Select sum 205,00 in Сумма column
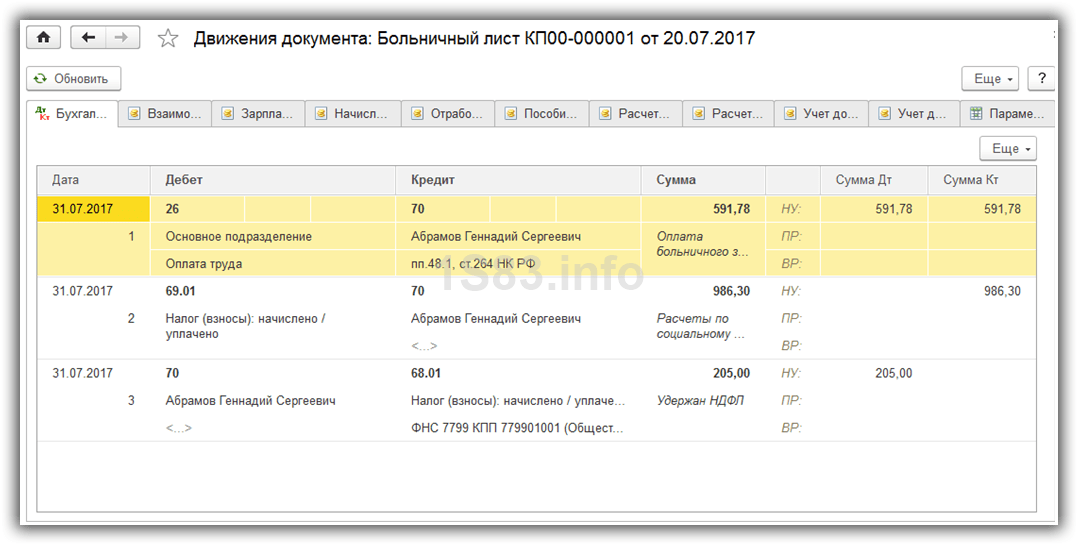The width and height of the screenshot is (1078, 545). coord(732,374)
